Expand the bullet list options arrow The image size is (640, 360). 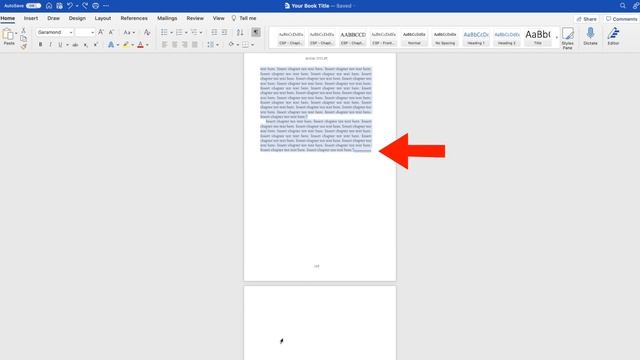coord(171,33)
